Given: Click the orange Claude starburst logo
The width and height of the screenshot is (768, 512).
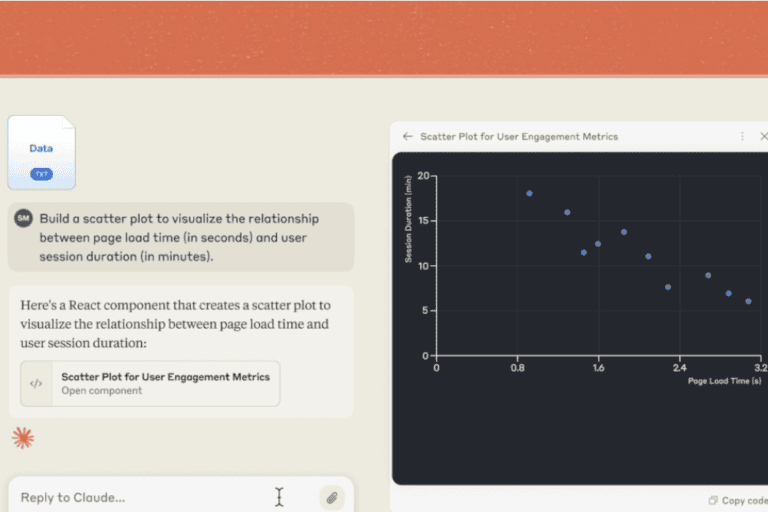Looking at the screenshot, I should pyautogui.click(x=23, y=438).
